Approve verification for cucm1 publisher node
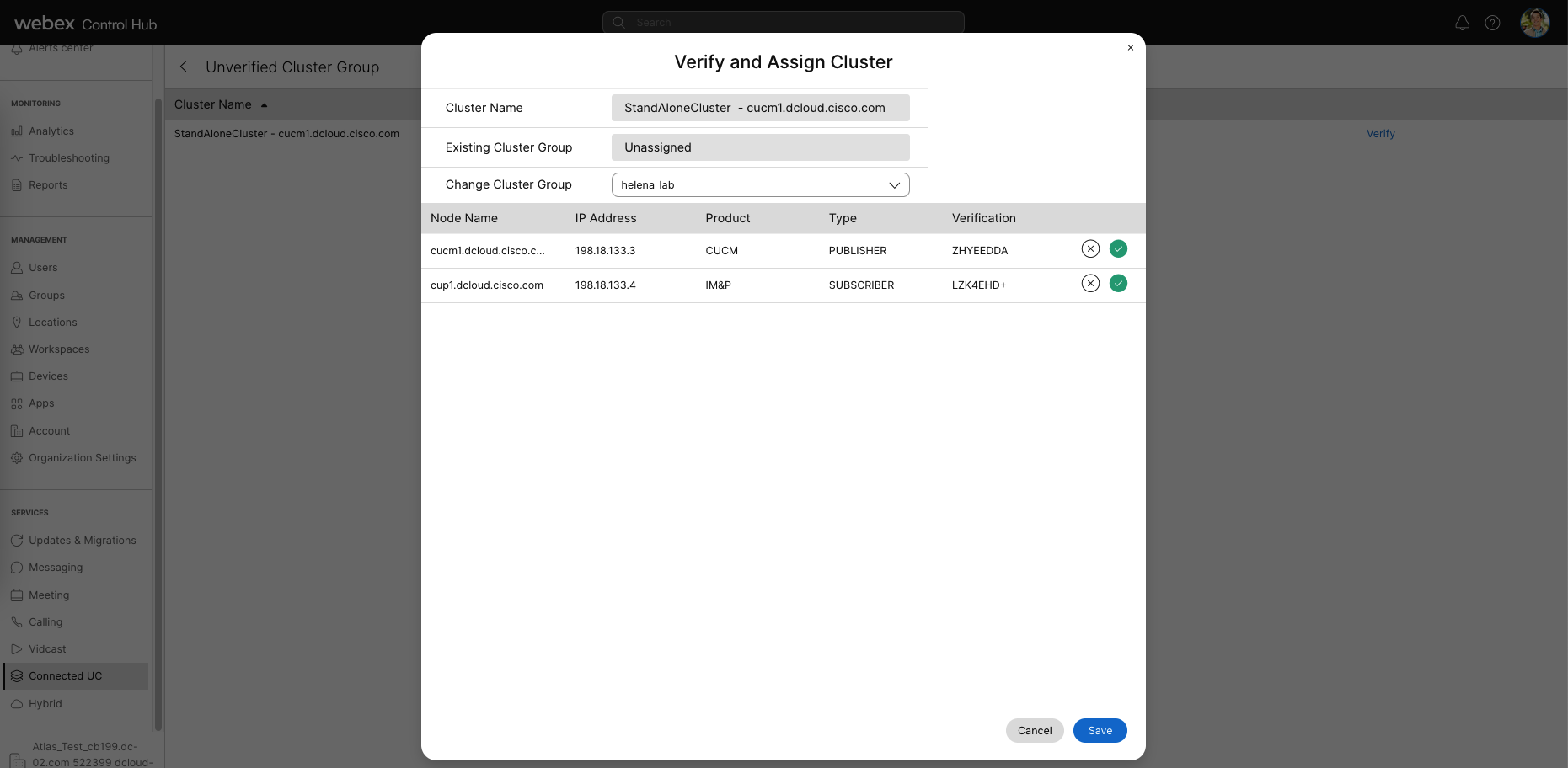This screenshot has width=1568, height=768. click(x=1118, y=249)
